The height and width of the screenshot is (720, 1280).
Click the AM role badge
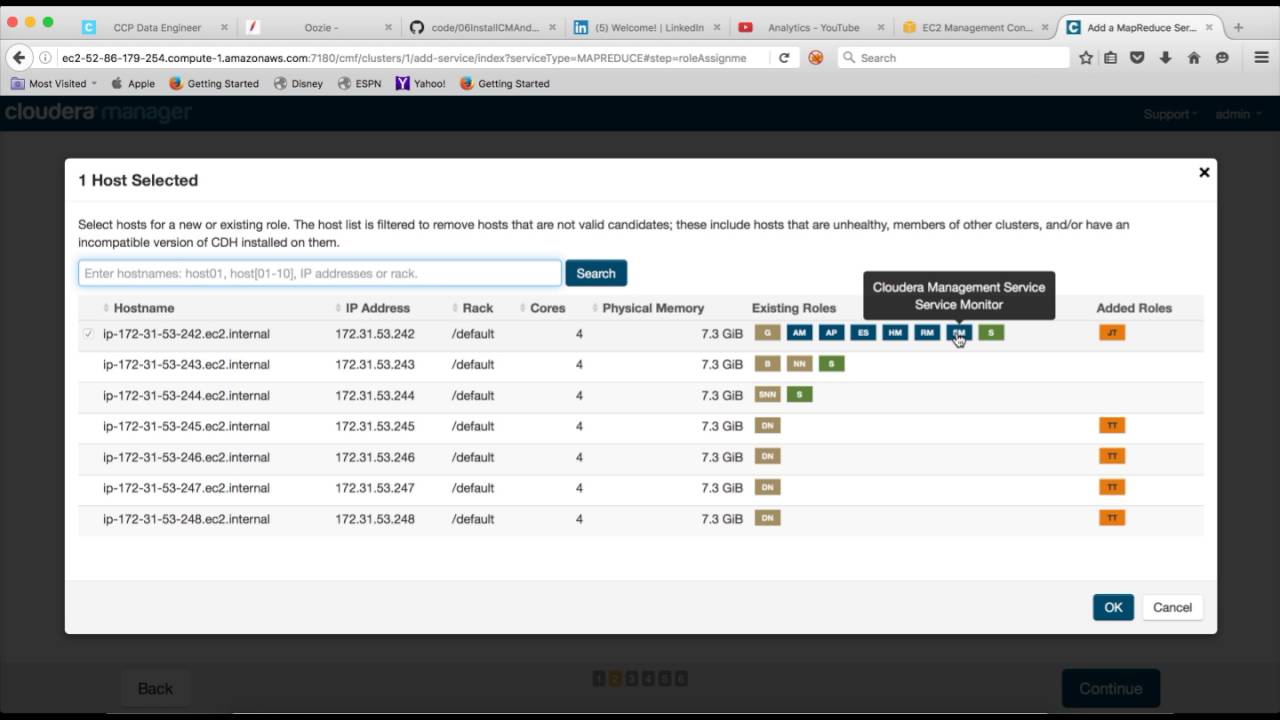pyautogui.click(x=799, y=332)
